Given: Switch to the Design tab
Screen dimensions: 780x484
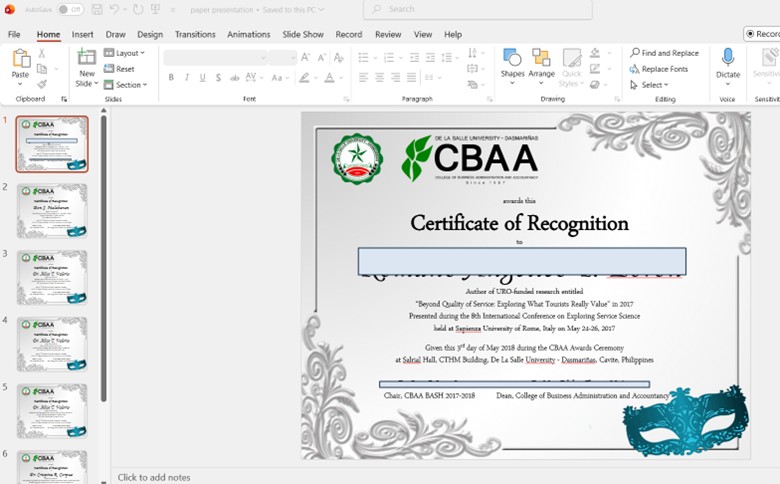Looking at the screenshot, I should tap(150, 34).
